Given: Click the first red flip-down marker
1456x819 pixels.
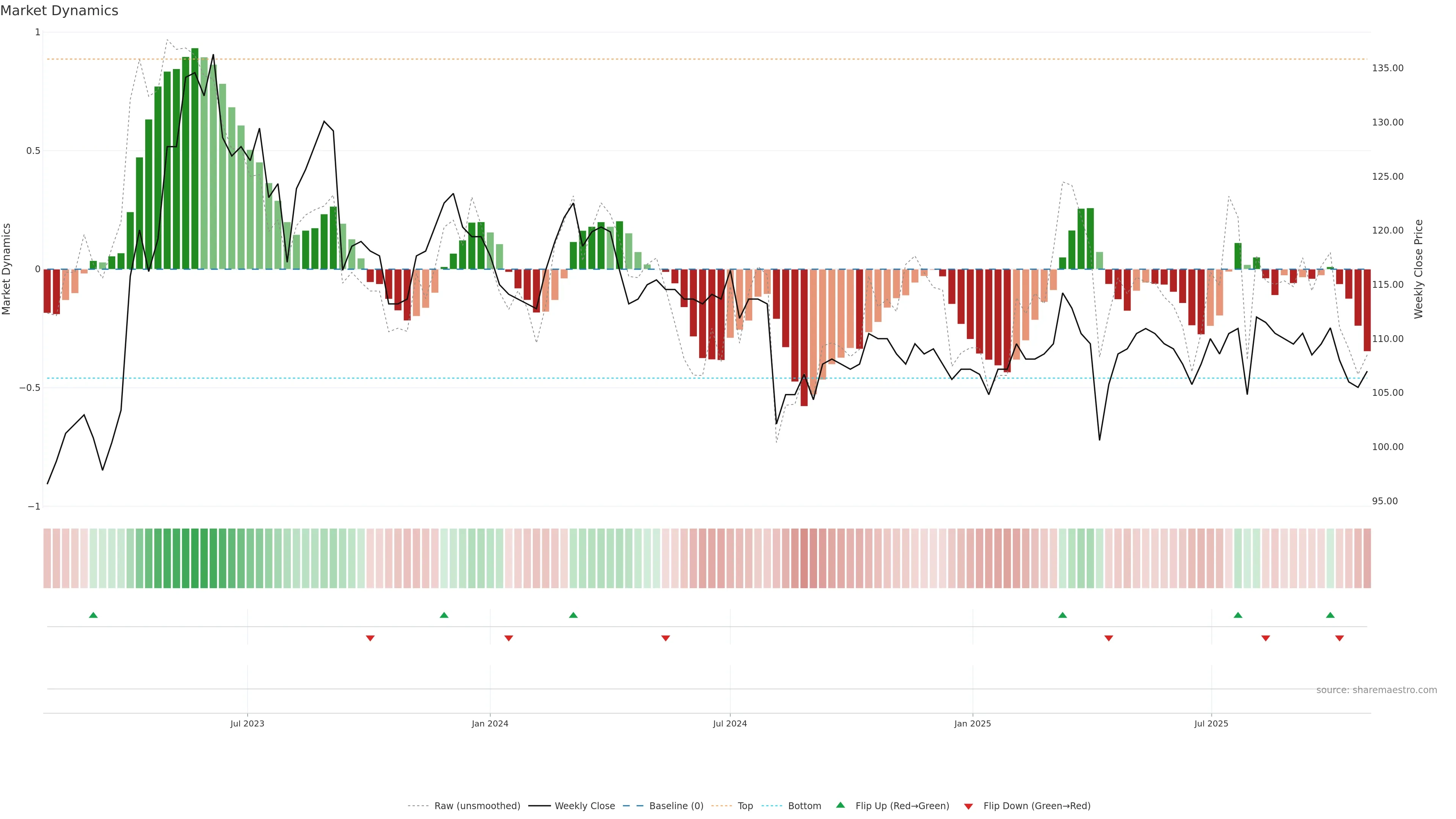Looking at the screenshot, I should tap(370, 638).
